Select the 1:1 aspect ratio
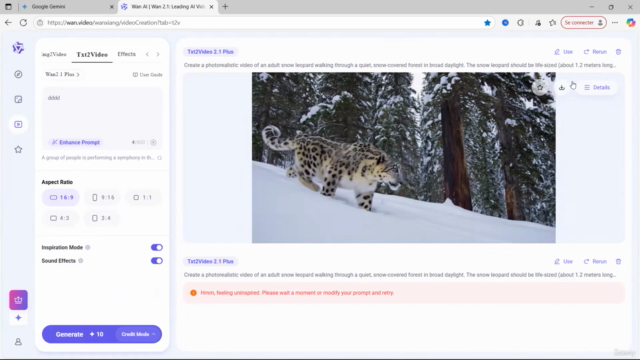 143,198
